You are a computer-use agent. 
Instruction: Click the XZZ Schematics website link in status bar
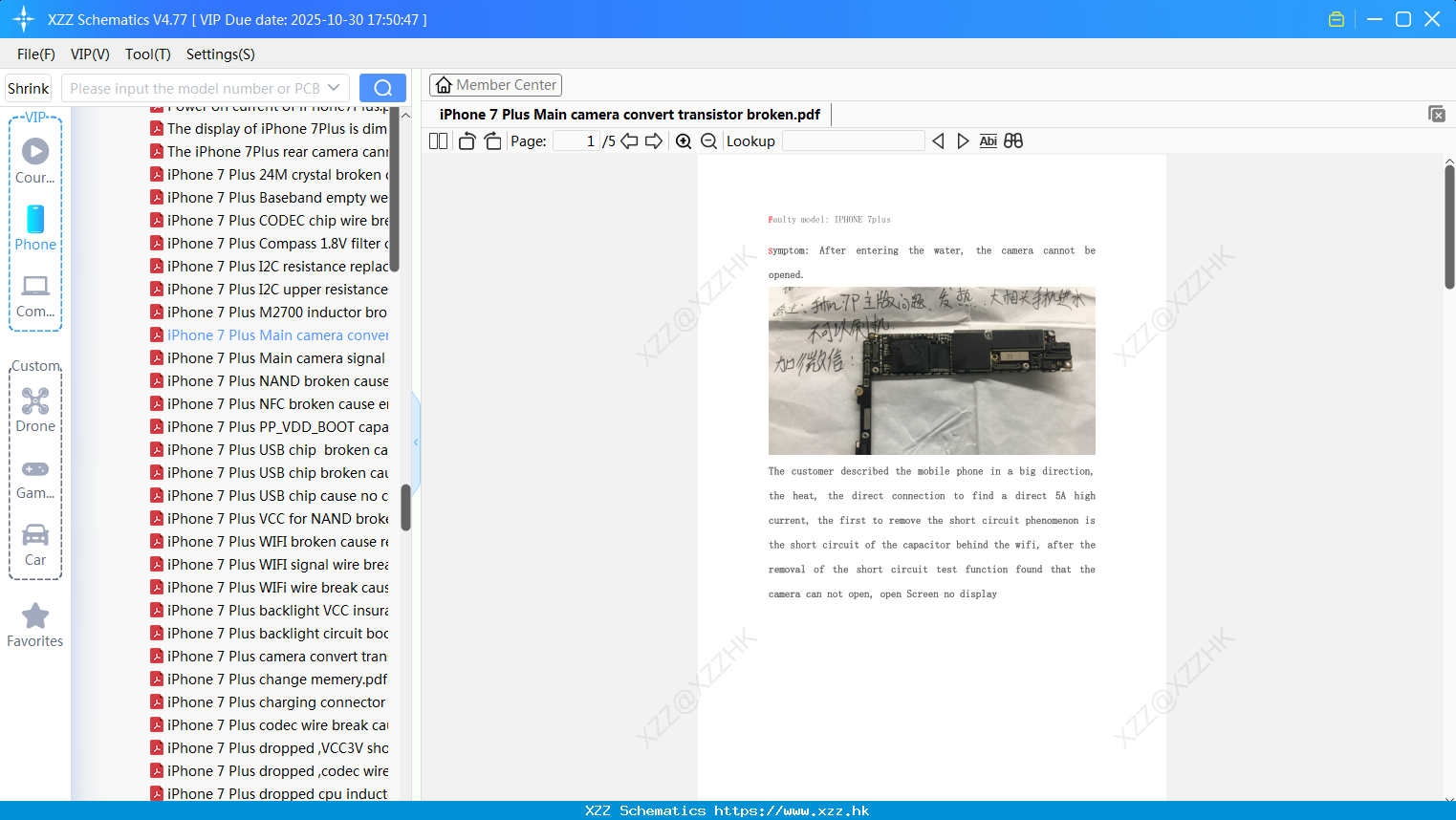click(792, 810)
